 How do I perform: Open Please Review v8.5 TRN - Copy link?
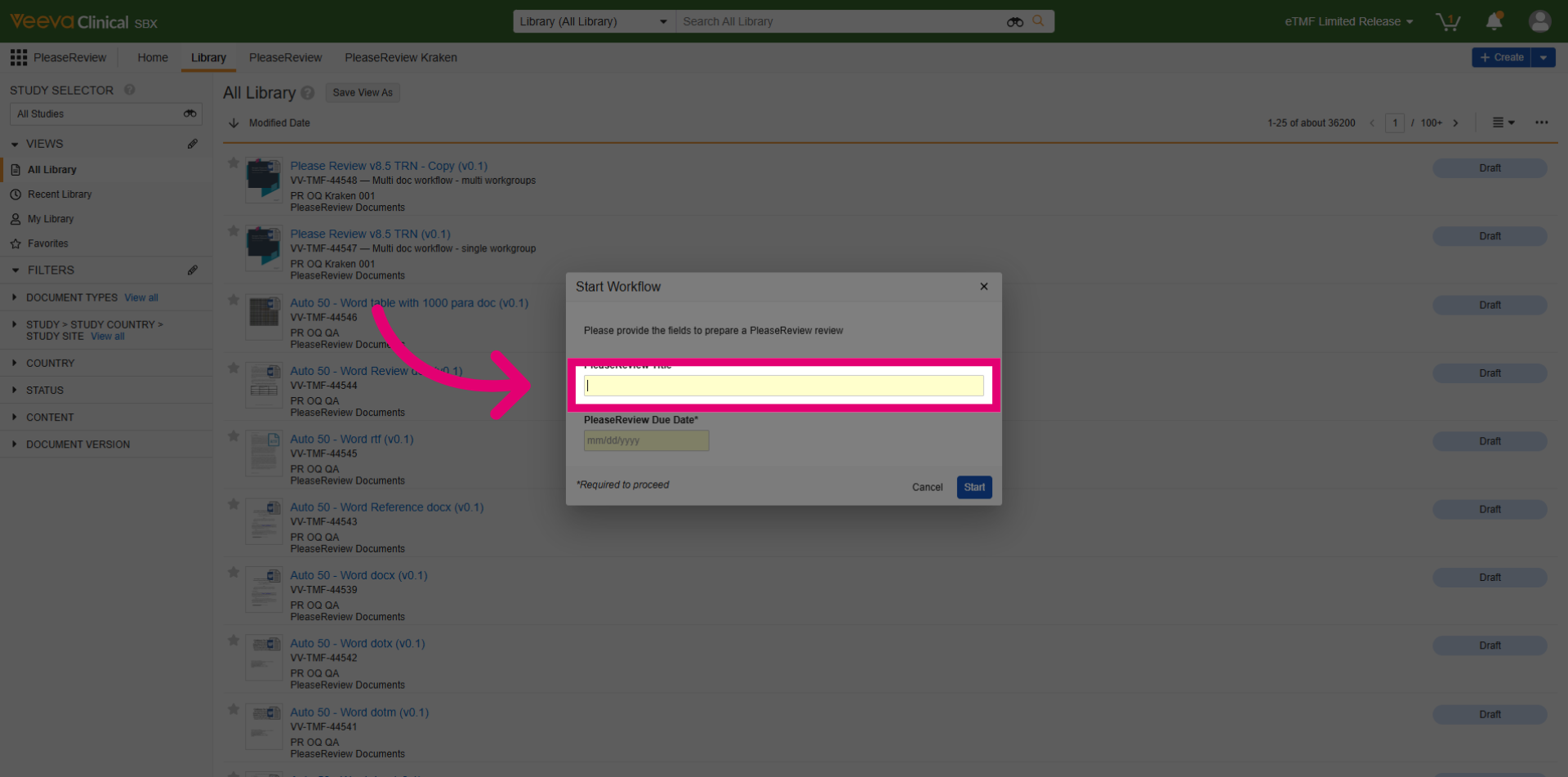pos(389,166)
